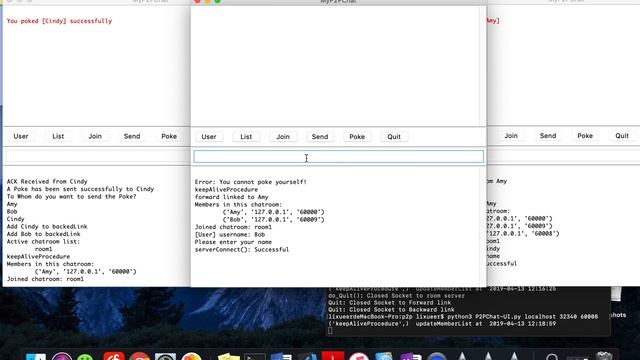The height and width of the screenshot is (360, 640).
Task: Select 'Quit: Closed Socket to Backward link' in terminal
Action: point(391,310)
